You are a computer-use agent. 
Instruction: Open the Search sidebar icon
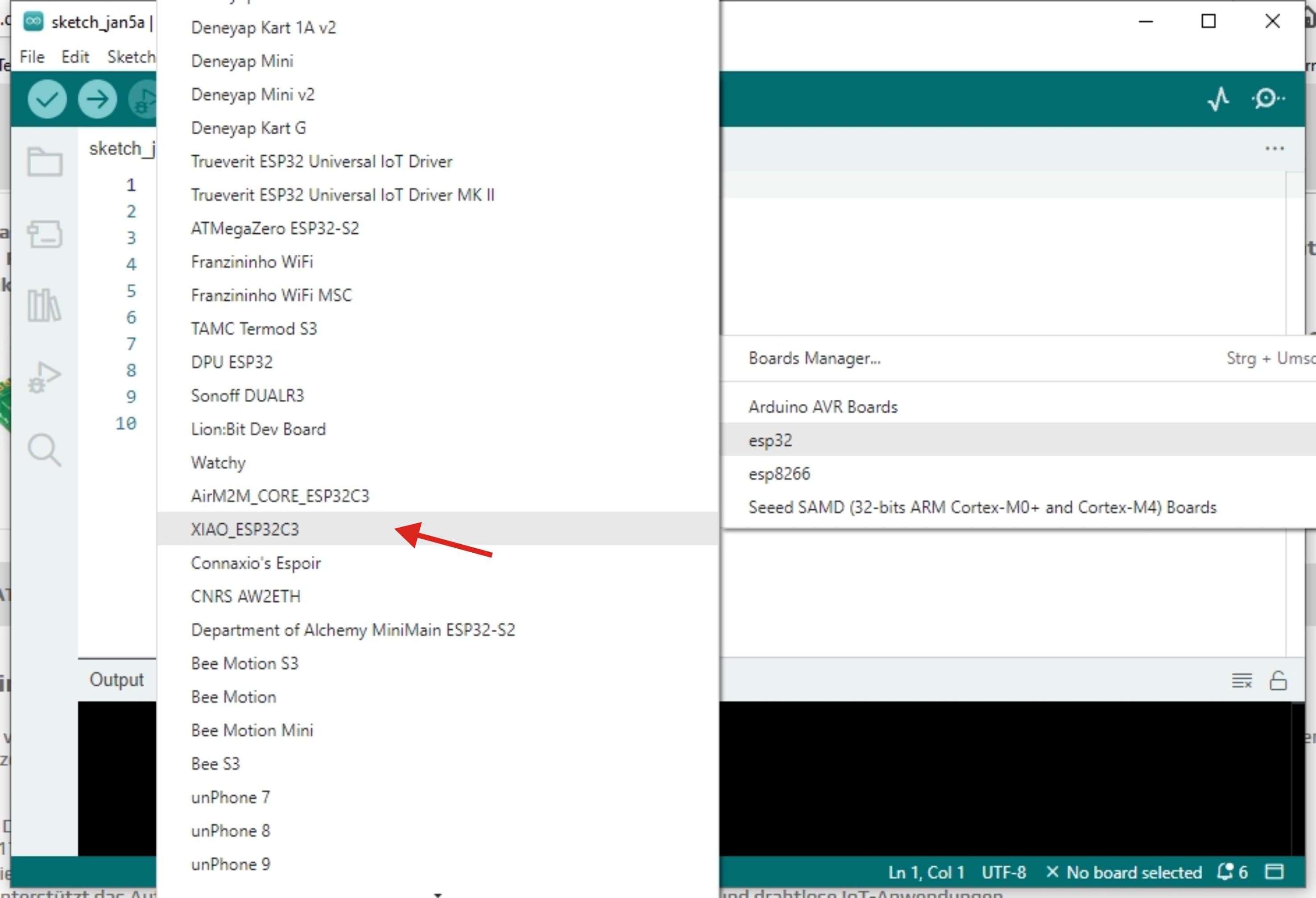(x=45, y=450)
